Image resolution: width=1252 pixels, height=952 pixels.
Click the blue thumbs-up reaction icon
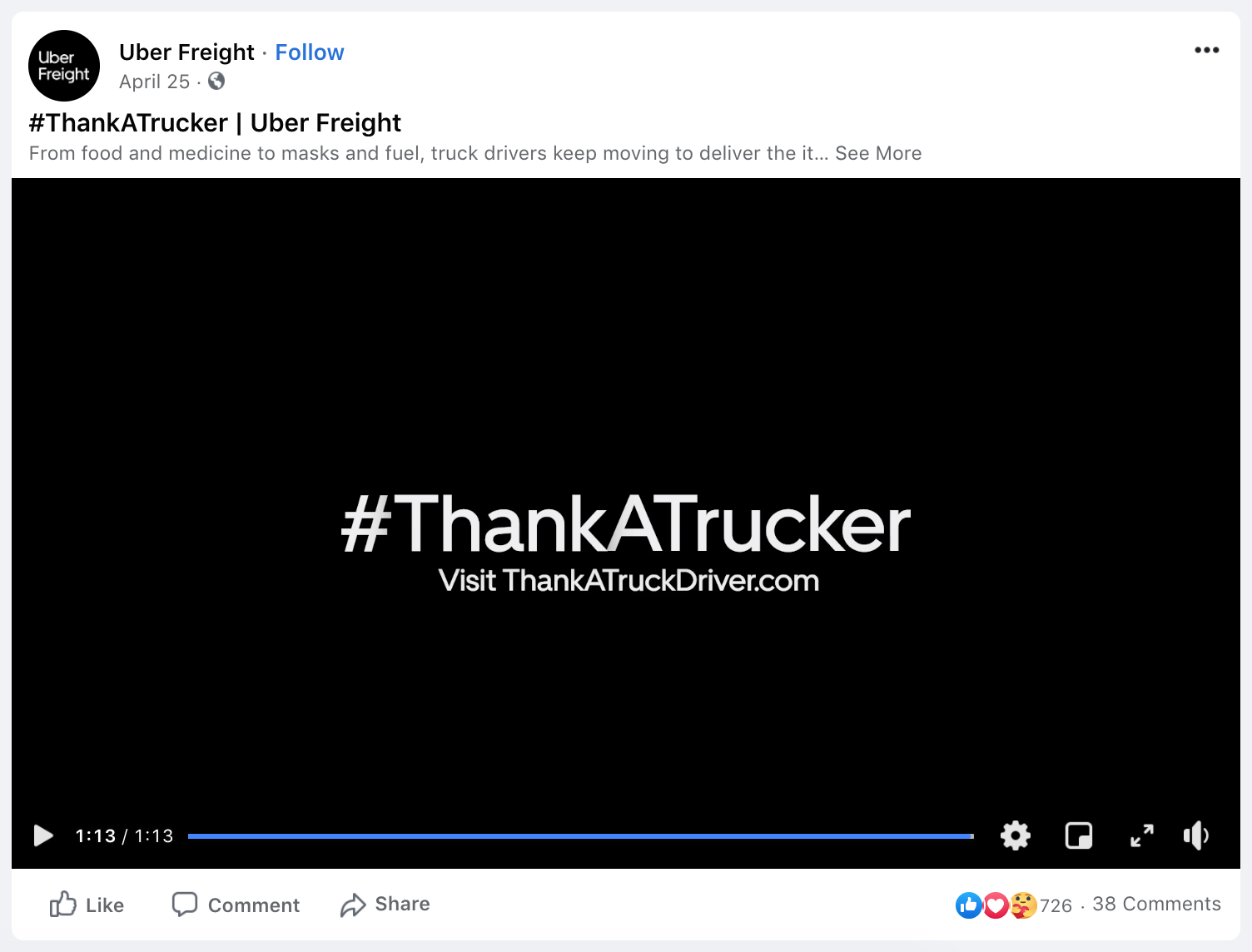tap(968, 905)
